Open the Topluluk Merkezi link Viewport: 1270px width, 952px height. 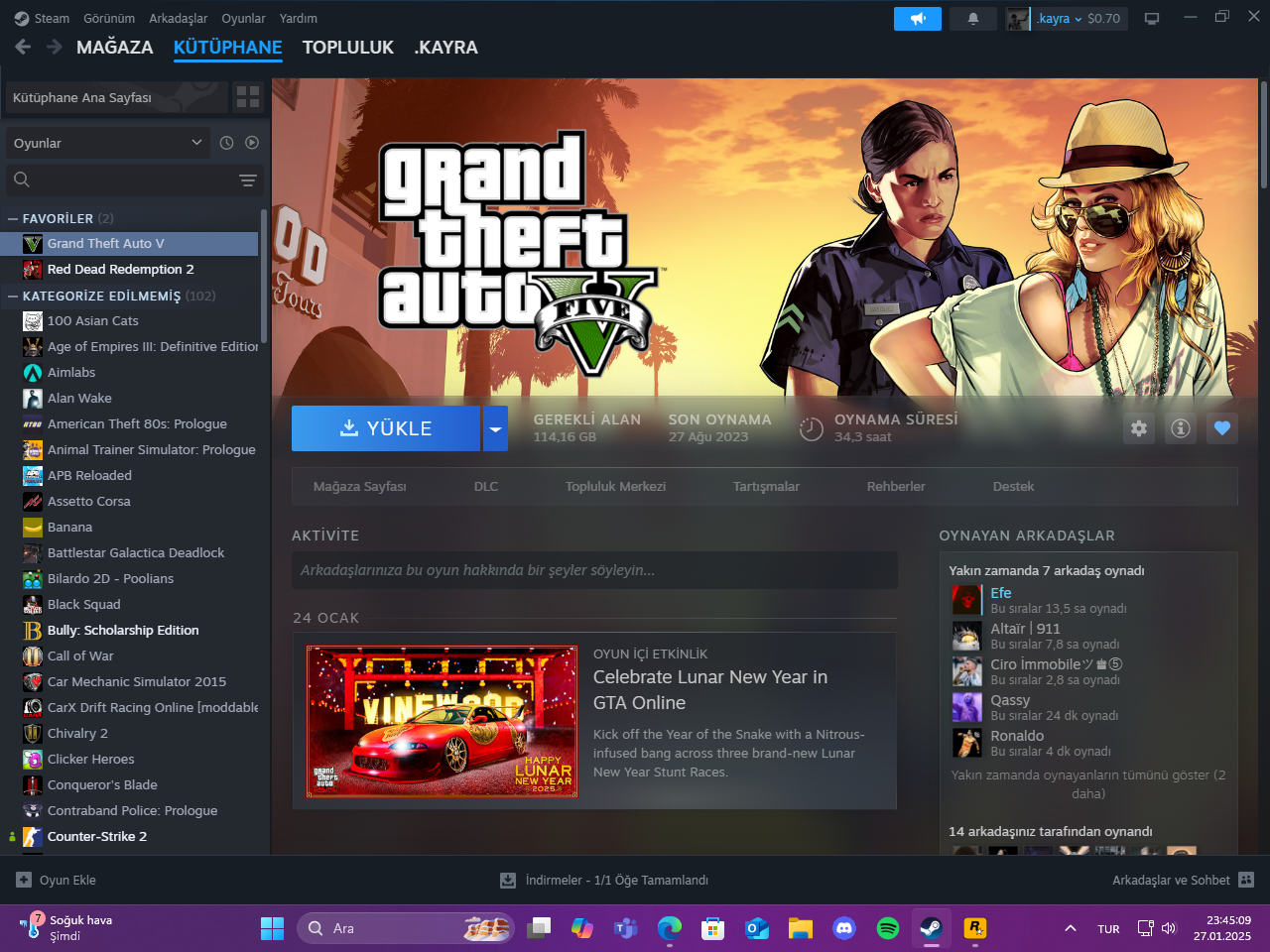(x=615, y=487)
